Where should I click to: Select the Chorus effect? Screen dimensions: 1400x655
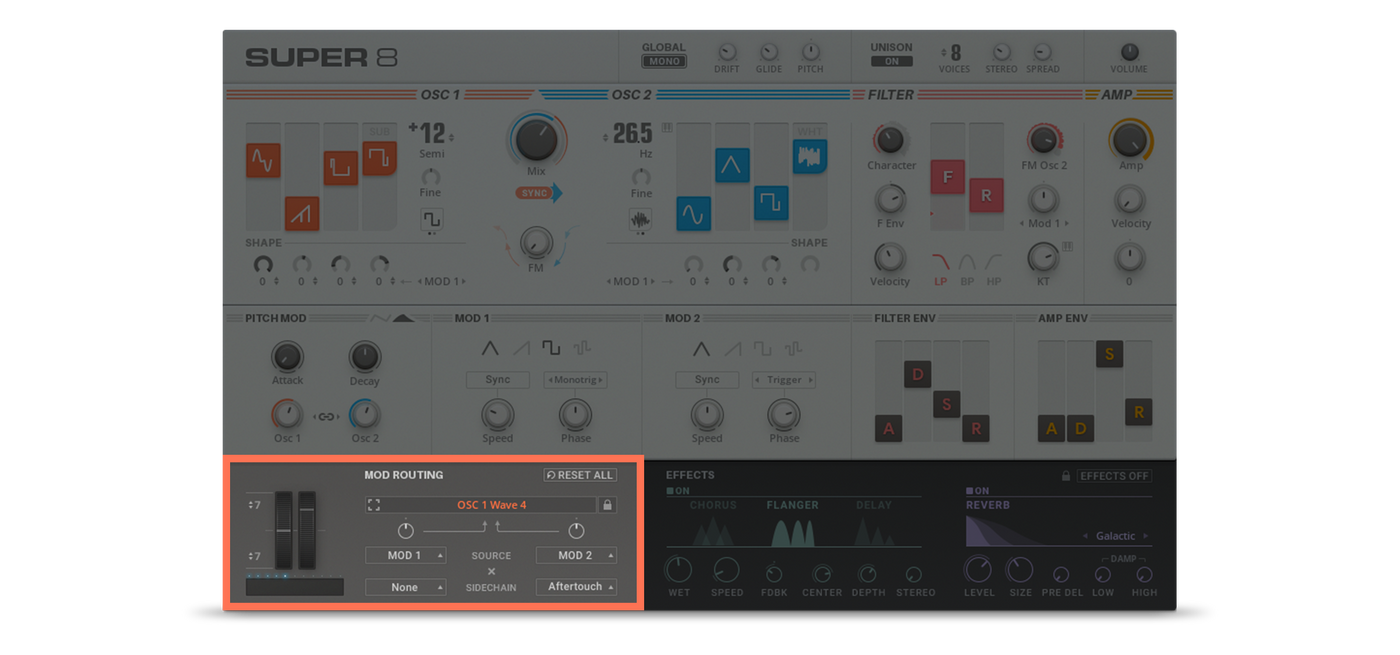[713, 523]
